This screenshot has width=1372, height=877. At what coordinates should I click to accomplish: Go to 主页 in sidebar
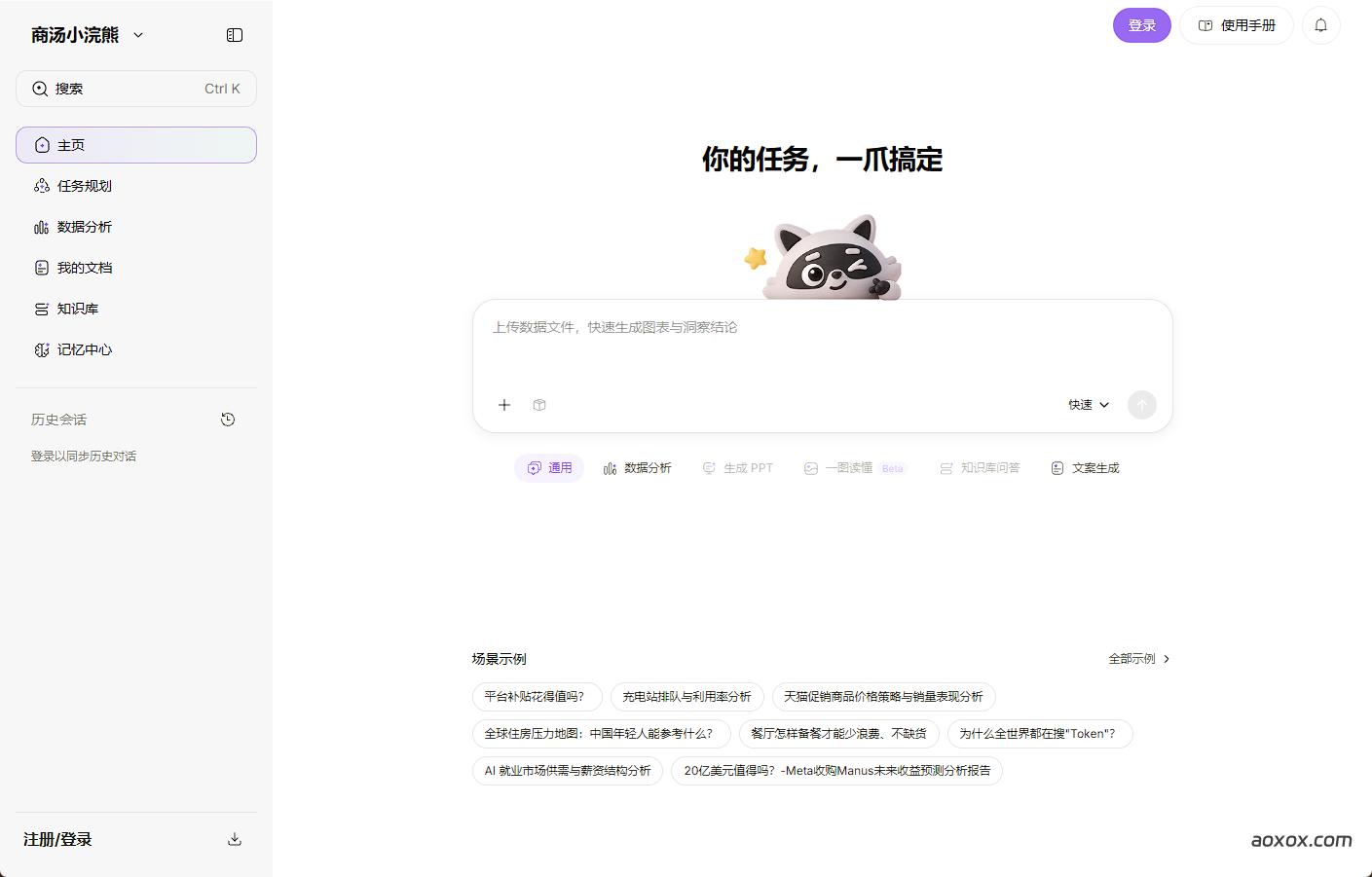click(136, 145)
